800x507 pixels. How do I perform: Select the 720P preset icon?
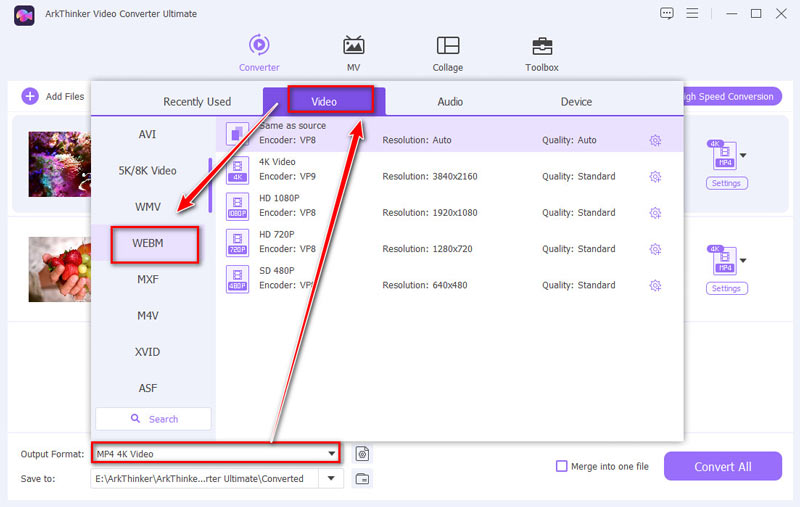click(x=237, y=242)
